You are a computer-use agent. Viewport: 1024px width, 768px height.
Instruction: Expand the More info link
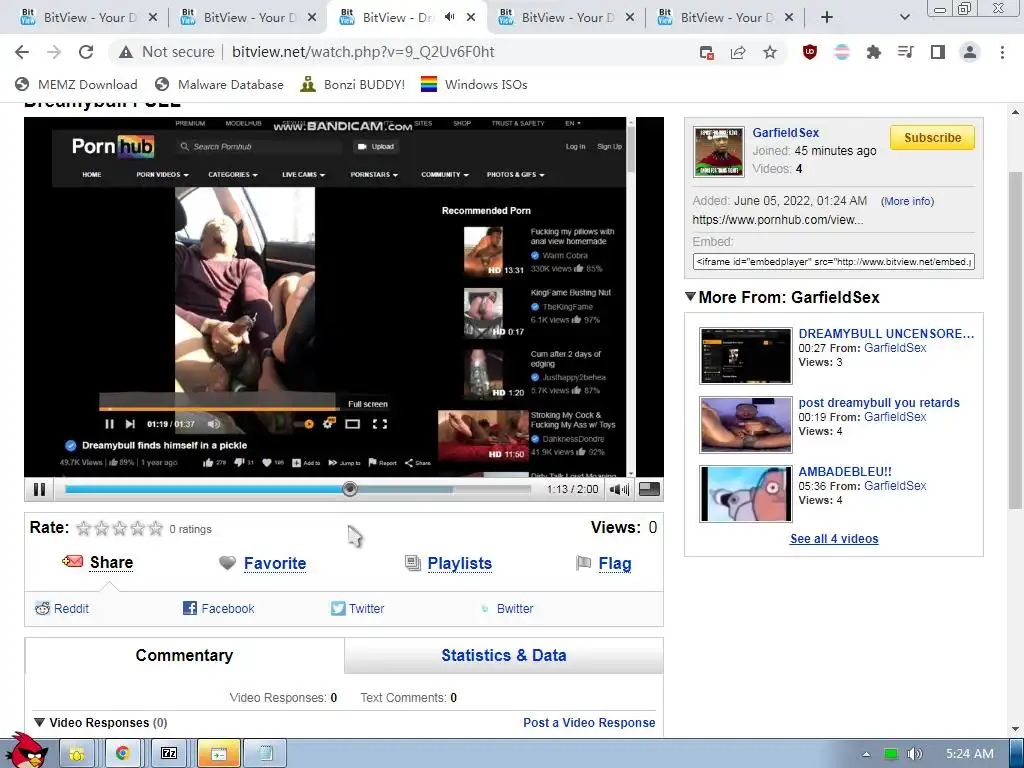pyautogui.click(x=908, y=201)
